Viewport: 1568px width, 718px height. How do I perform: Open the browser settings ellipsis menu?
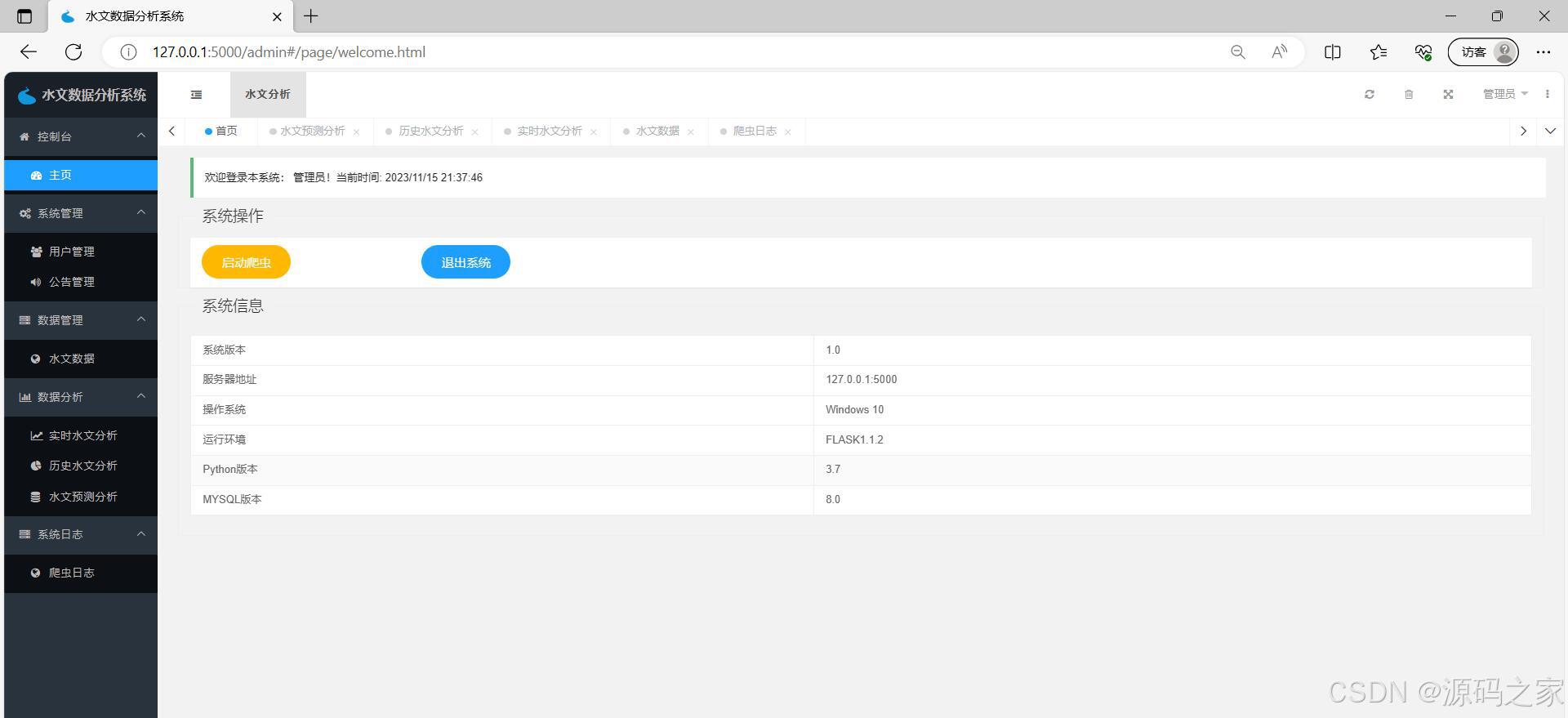point(1543,52)
